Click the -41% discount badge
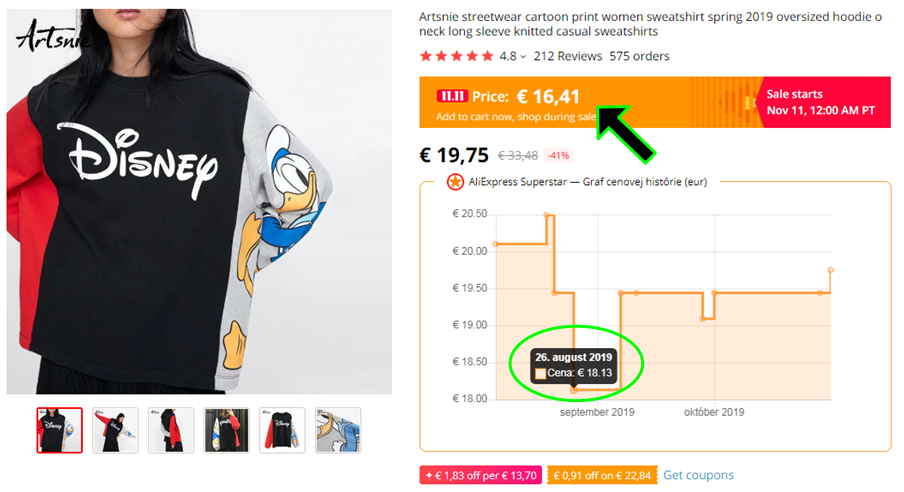Viewport: 904px width, 492px height. pyautogui.click(x=558, y=155)
